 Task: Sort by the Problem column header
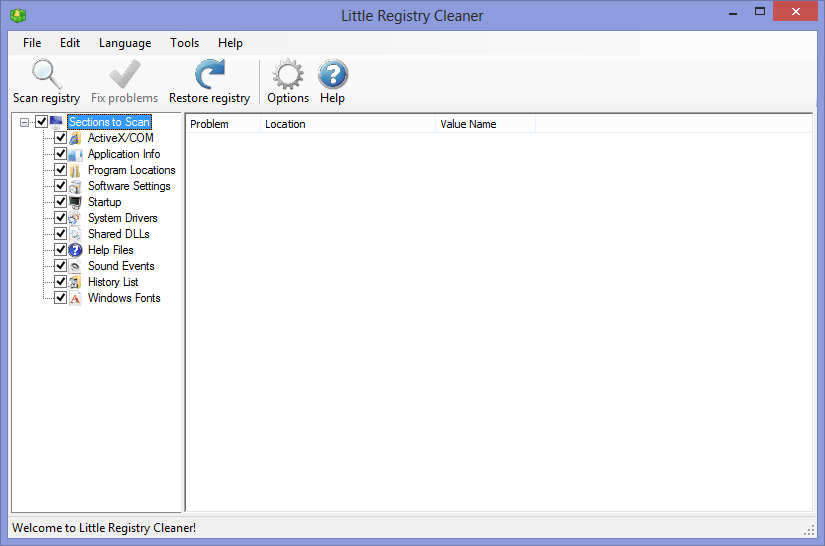[223, 124]
